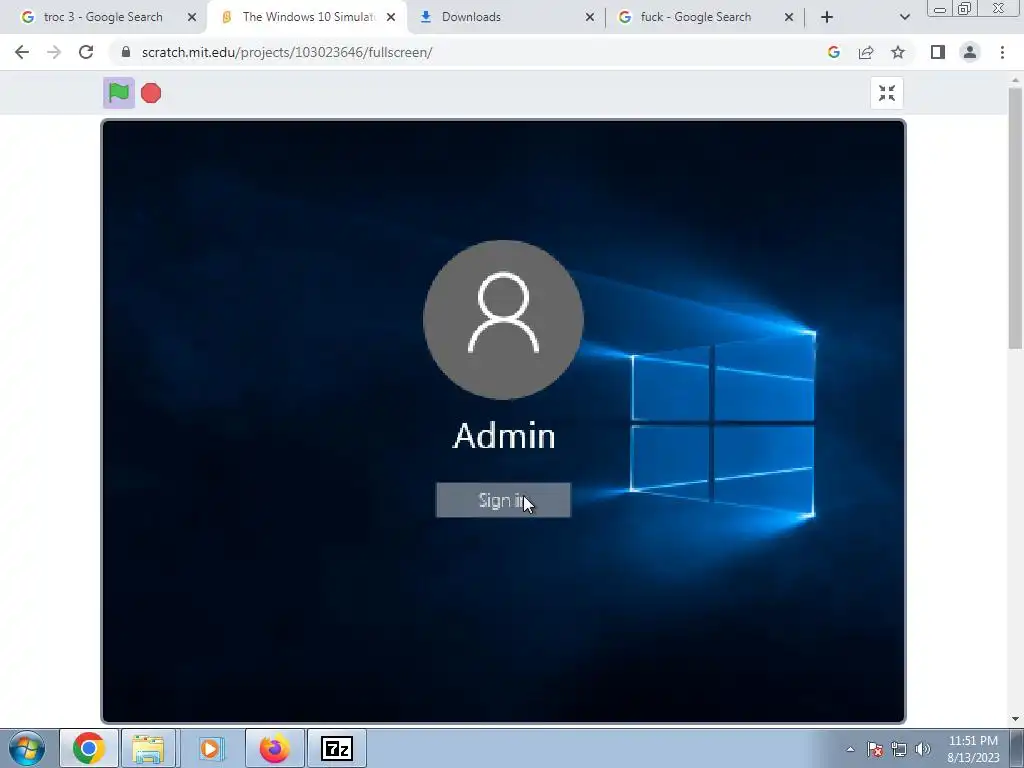Go back to previous page
The width and height of the screenshot is (1024, 768).
click(x=22, y=52)
